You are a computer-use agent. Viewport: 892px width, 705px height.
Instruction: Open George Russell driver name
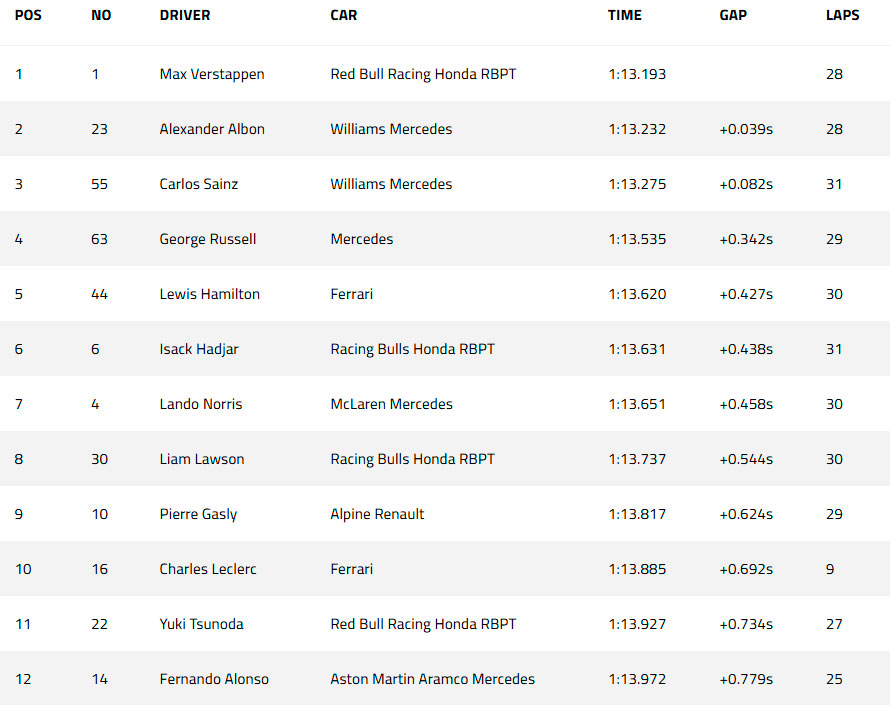click(208, 240)
